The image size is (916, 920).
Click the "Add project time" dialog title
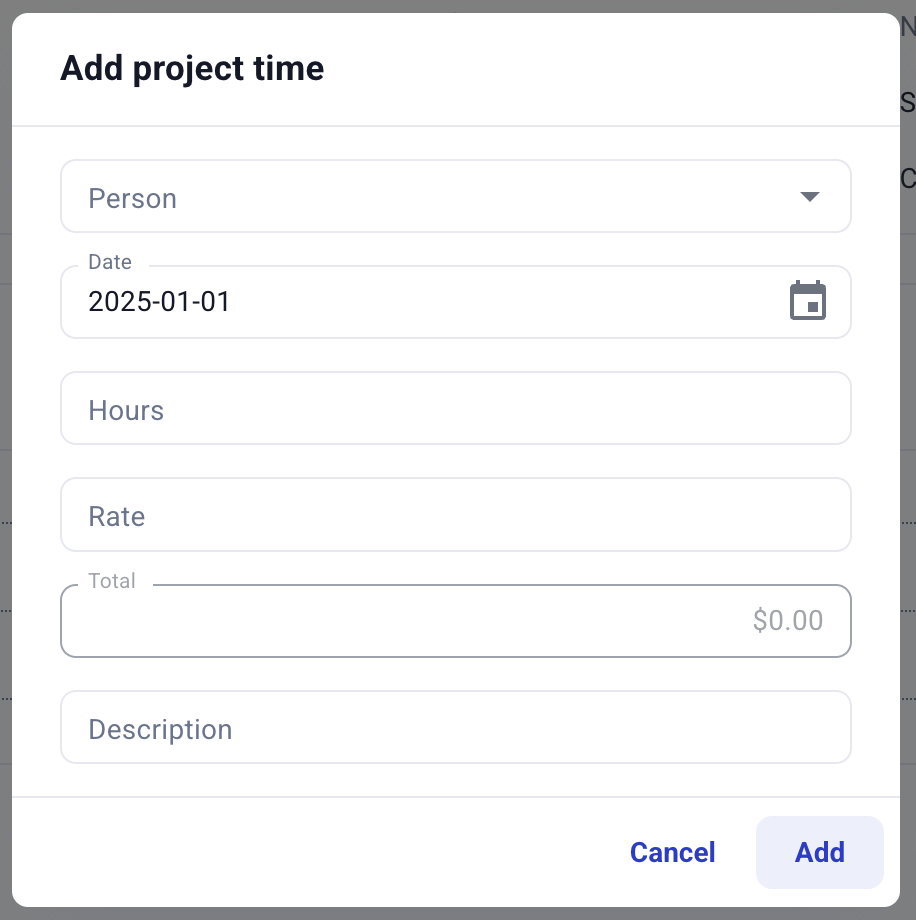[192, 69]
